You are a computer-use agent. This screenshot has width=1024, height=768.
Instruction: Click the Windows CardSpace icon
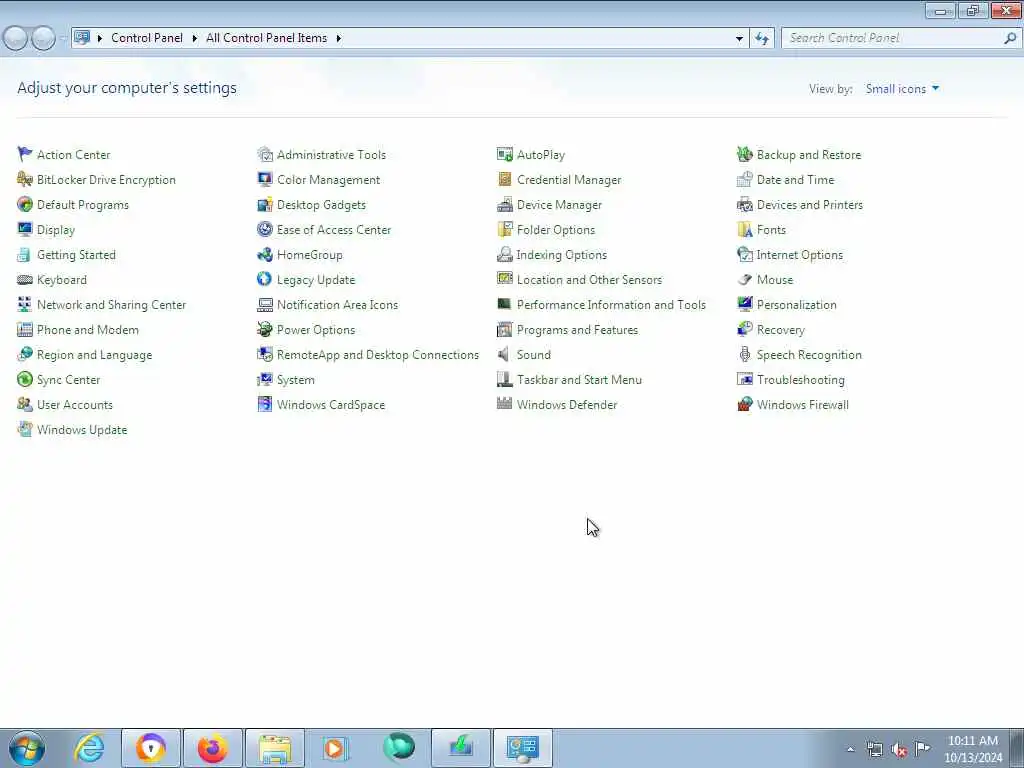coord(264,404)
